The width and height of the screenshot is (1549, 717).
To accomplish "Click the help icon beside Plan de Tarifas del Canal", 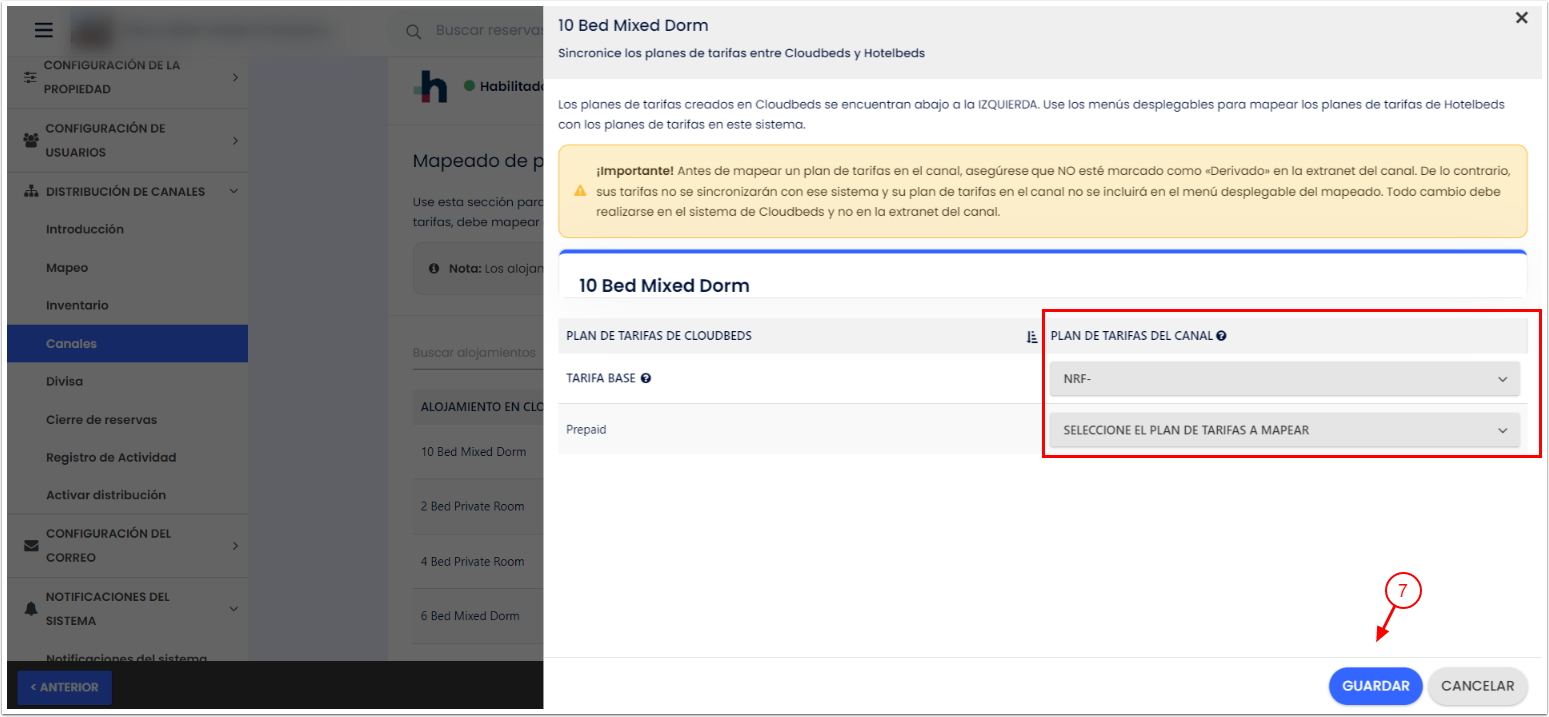I will click(1222, 336).
